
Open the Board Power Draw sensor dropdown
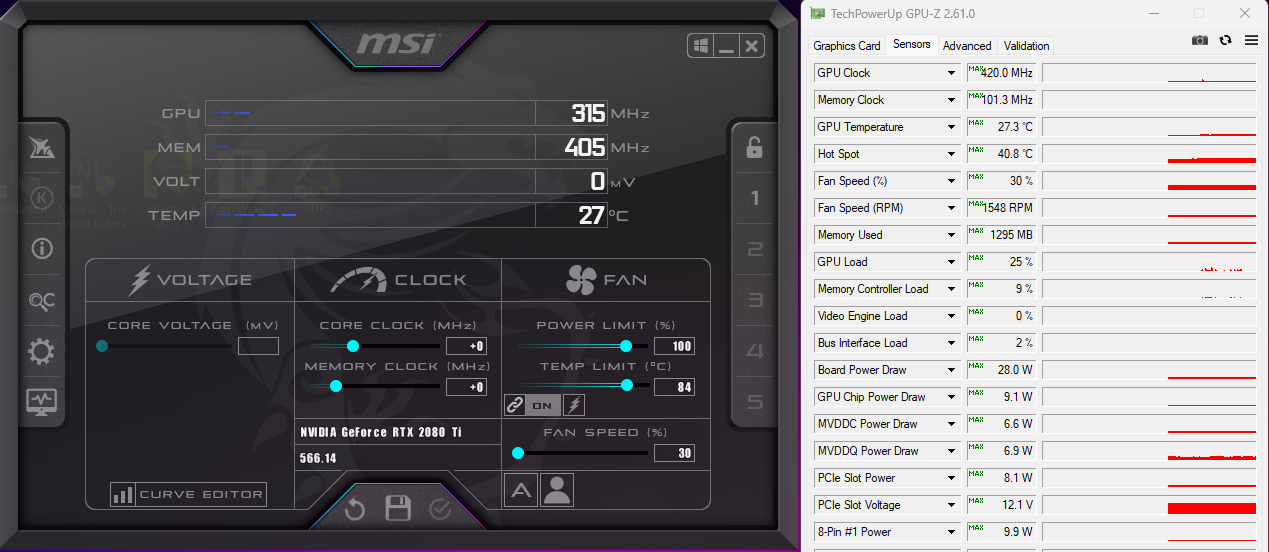tap(951, 370)
